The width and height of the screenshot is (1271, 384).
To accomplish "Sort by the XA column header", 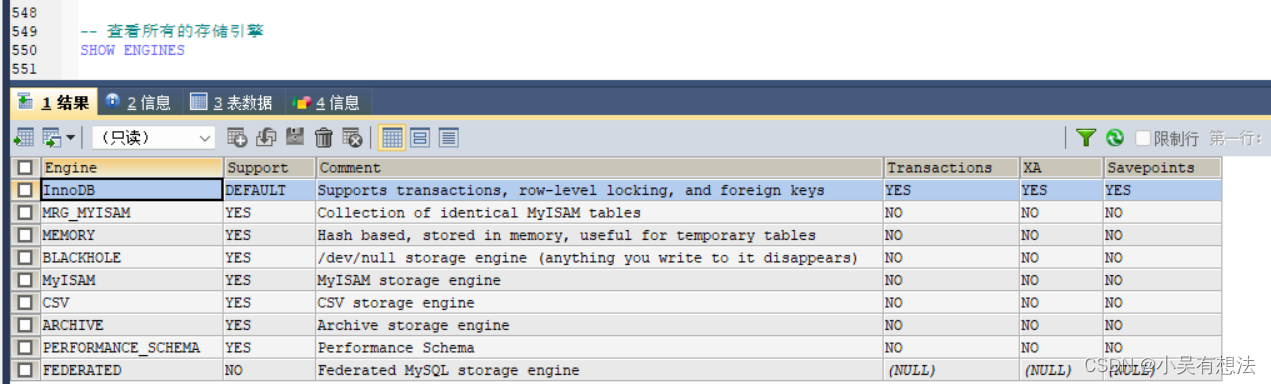I will 1062,168.
